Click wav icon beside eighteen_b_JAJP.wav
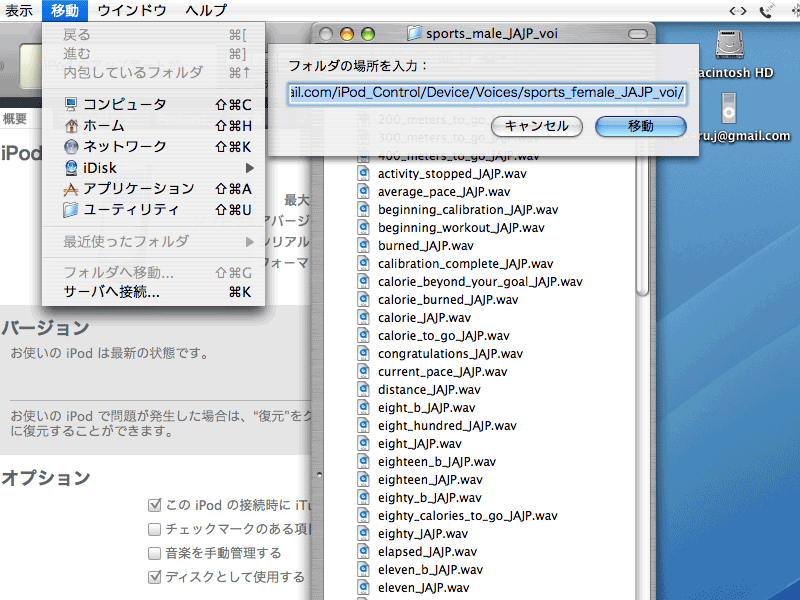Screen dimensions: 800x600 (363, 461)
